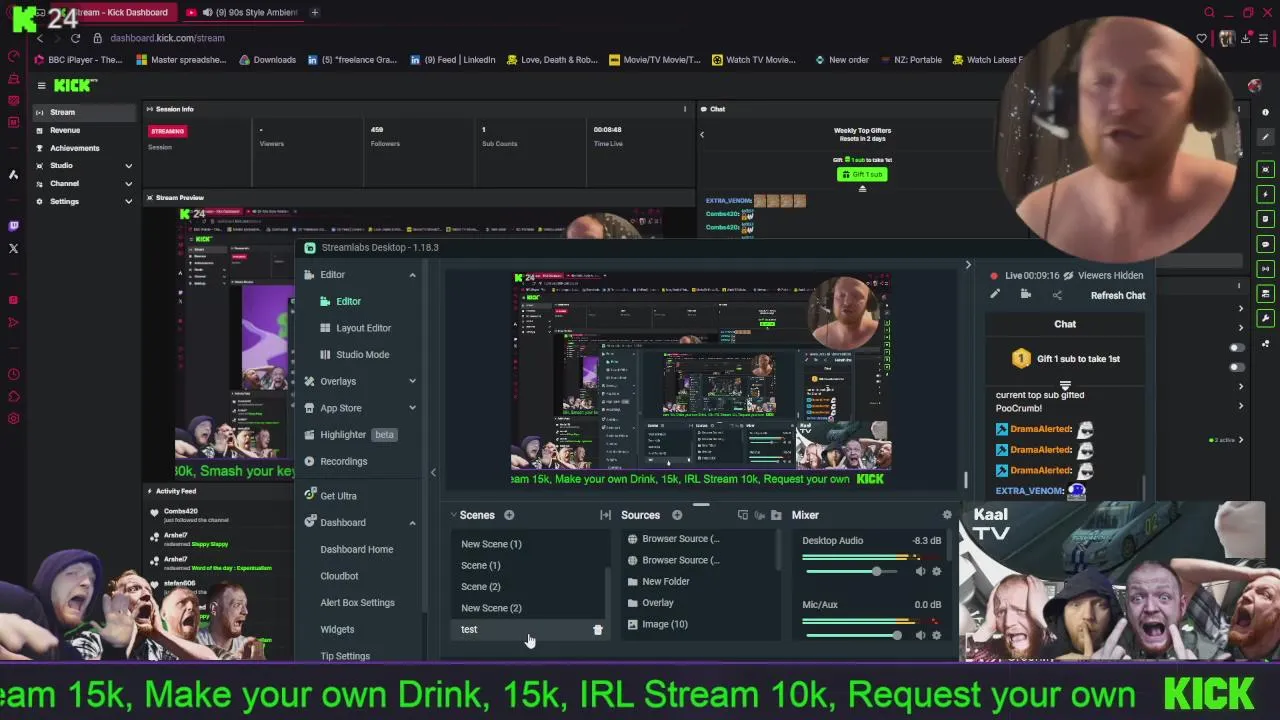The width and height of the screenshot is (1280, 720).
Task: Open Widgets link in Streamlabs
Action: (x=337, y=629)
